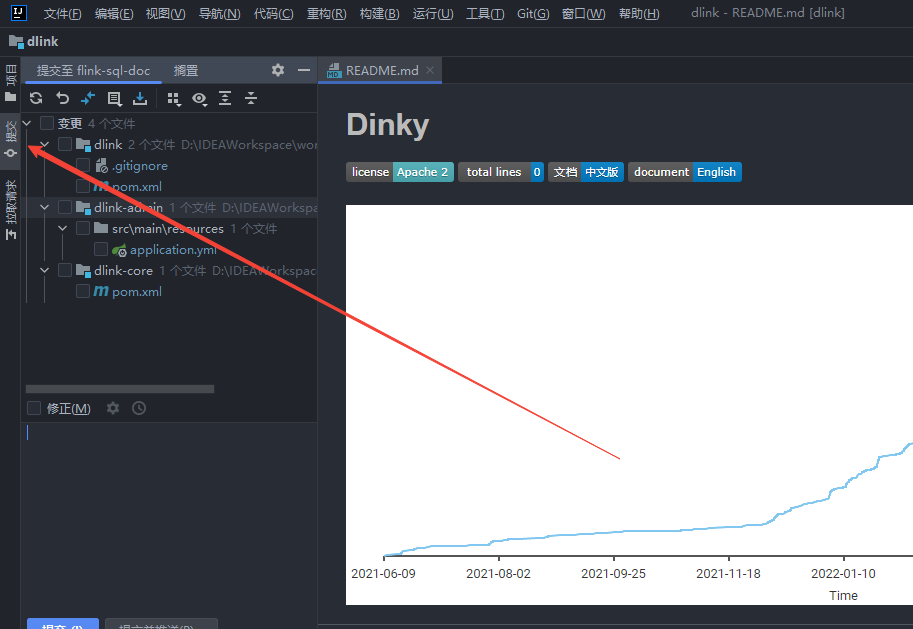Focus the commit message text area
Image resolution: width=913 pixels, height=629 pixels.
click(x=170, y=518)
